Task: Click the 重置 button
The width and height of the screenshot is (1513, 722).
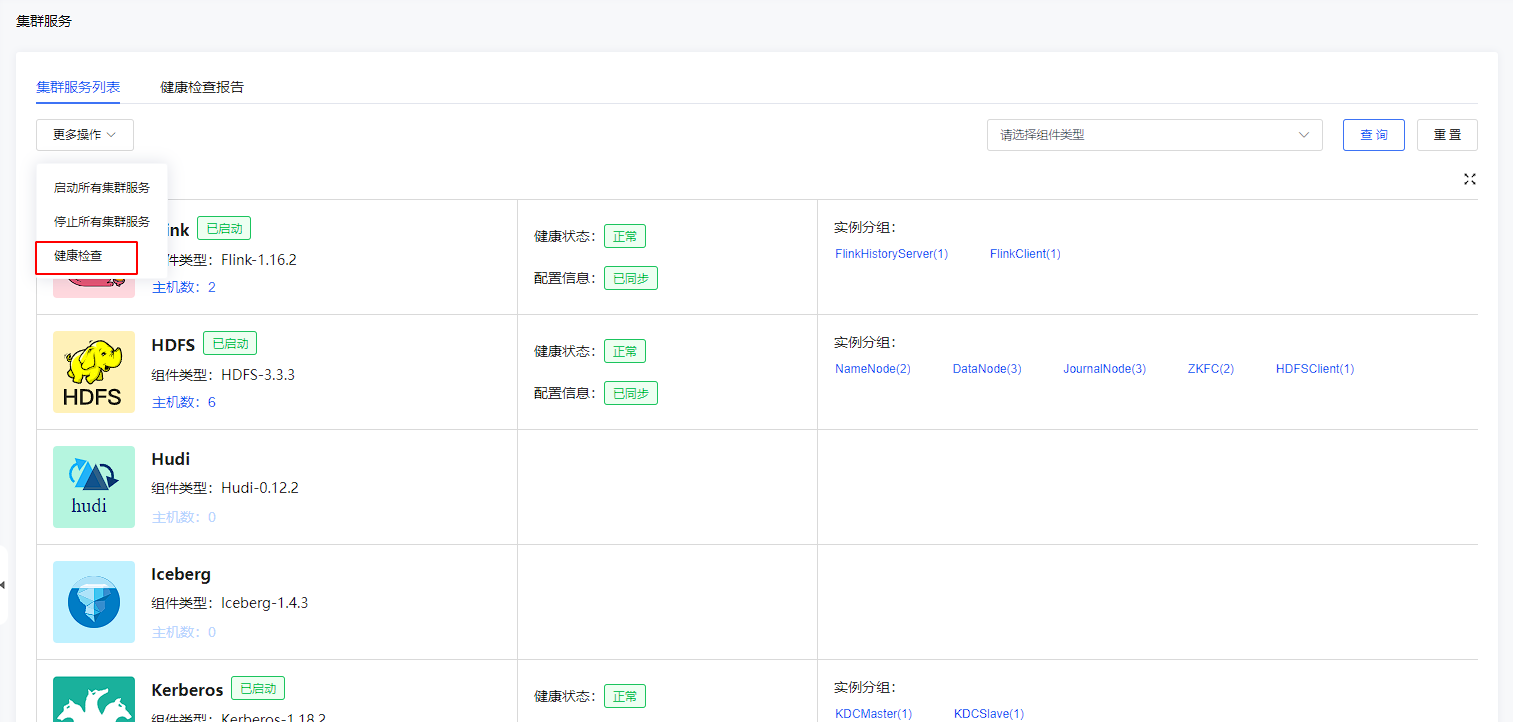Action: pos(1447,135)
